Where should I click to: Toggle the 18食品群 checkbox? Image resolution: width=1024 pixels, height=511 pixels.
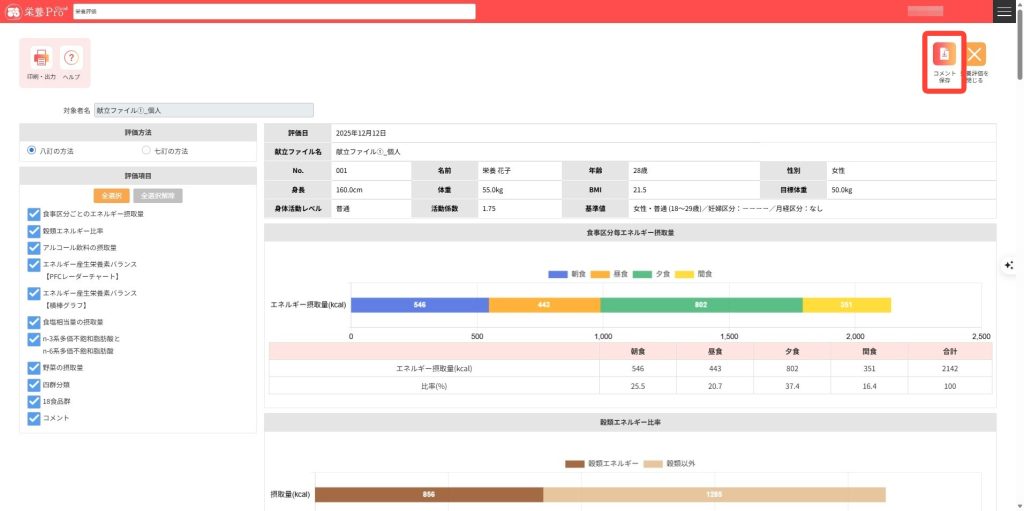coord(34,401)
